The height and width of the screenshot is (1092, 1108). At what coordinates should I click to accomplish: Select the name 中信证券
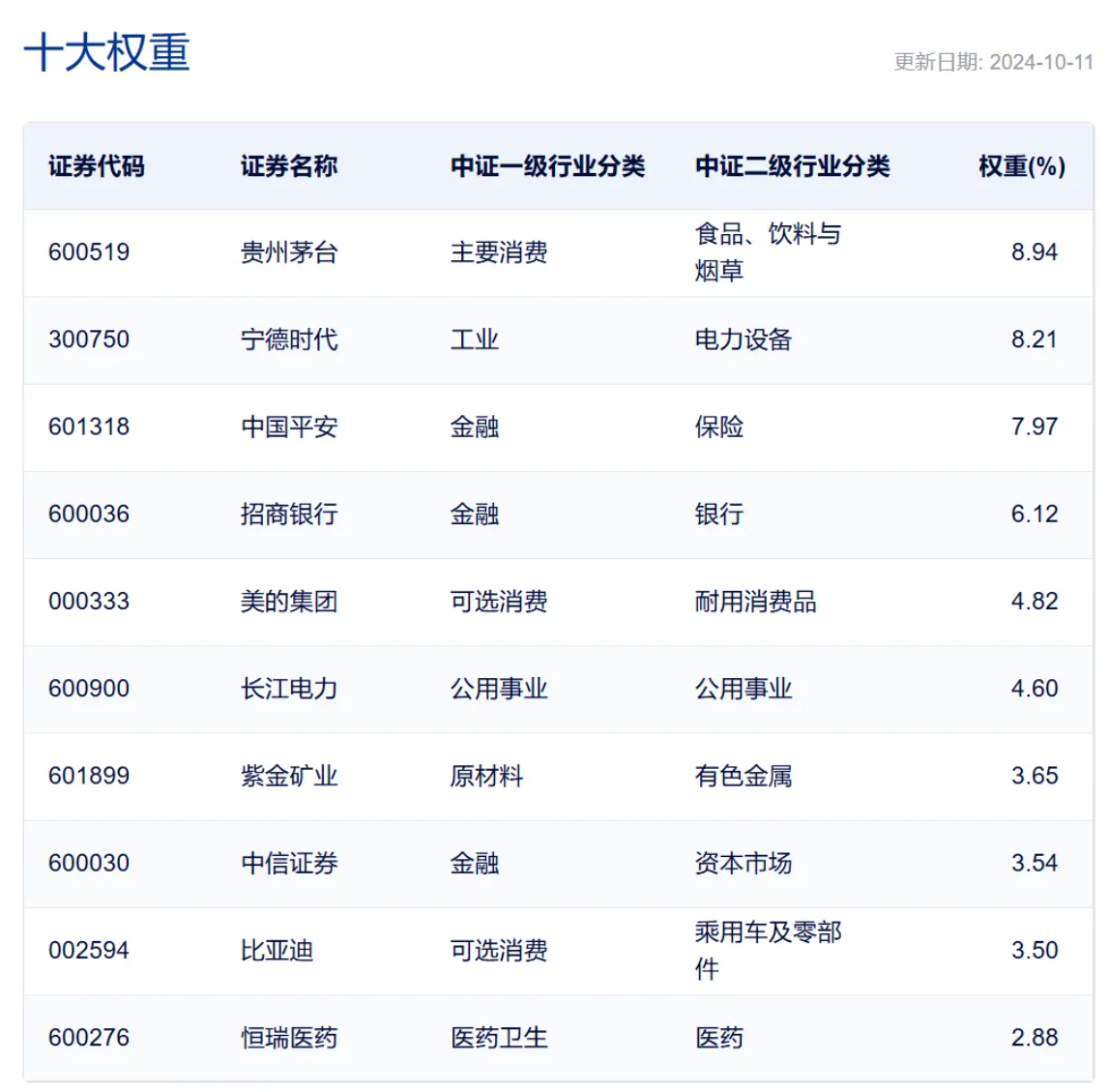[x=289, y=864]
